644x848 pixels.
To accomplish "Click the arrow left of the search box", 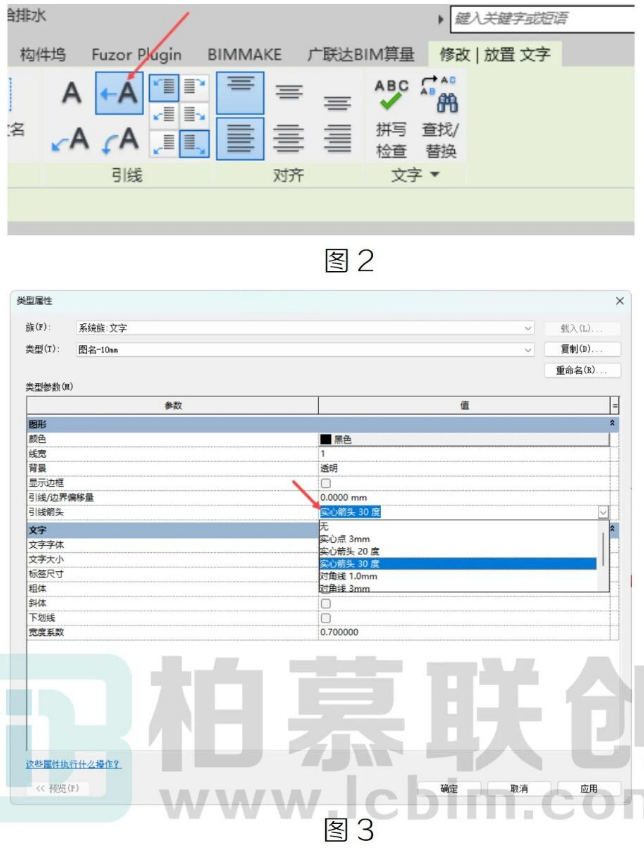I will click(x=440, y=19).
